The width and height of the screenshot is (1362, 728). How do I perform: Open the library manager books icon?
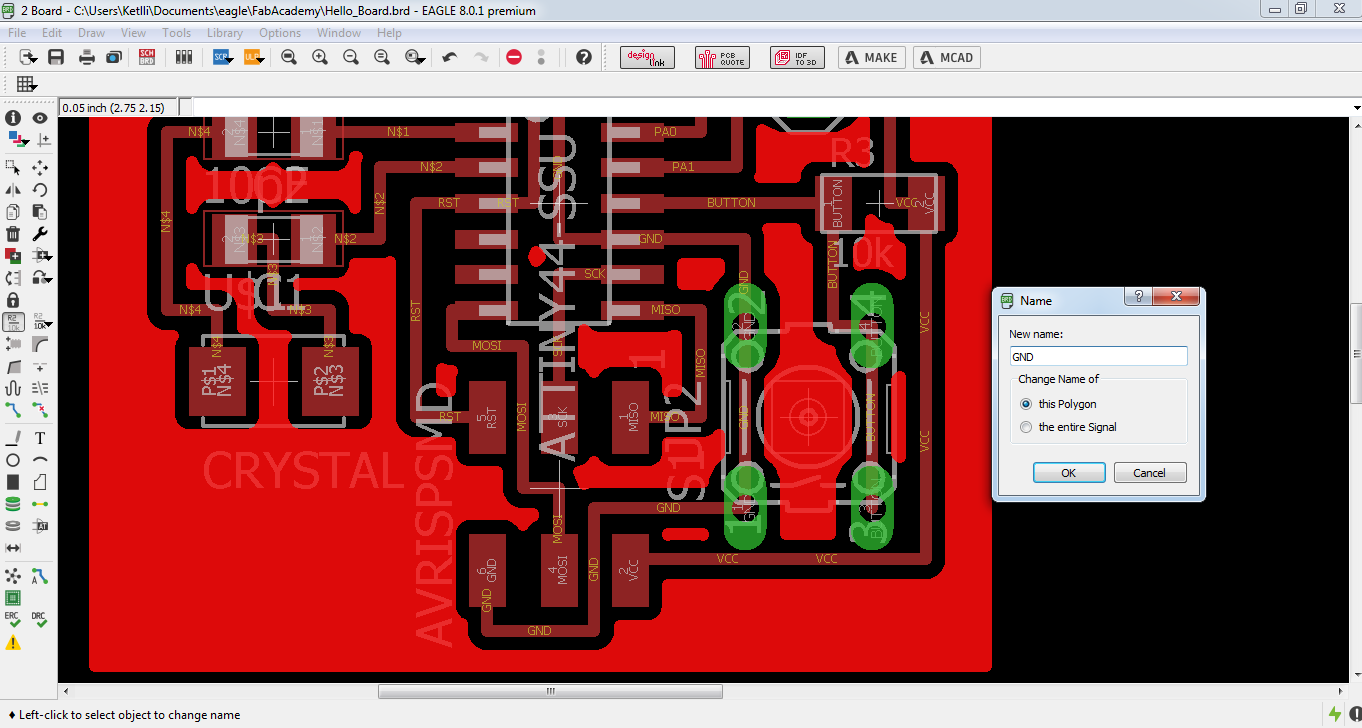click(183, 57)
